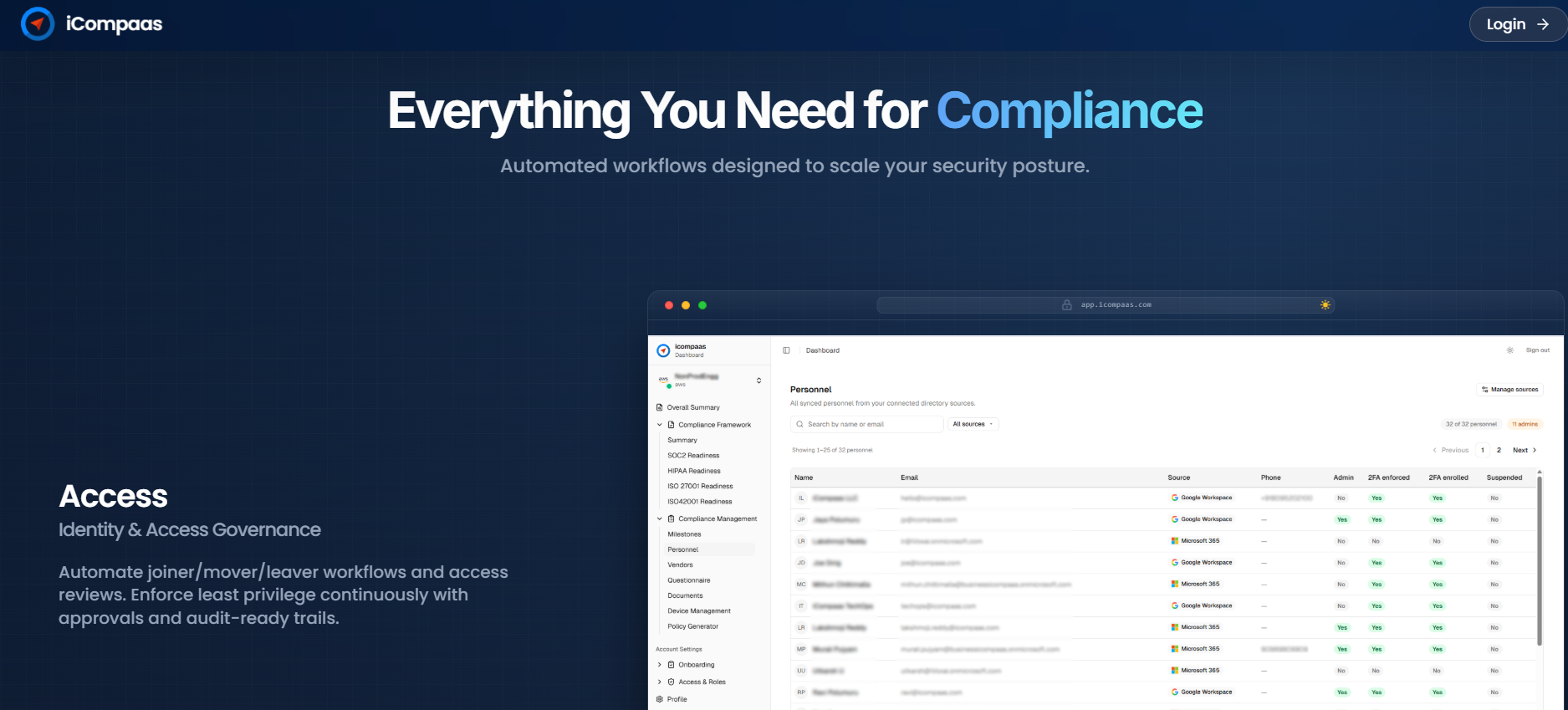The width and height of the screenshot is (1568, 710).
Task: Click the Manage sources button
Action: pyautogui.click(x=1509, y=390)
